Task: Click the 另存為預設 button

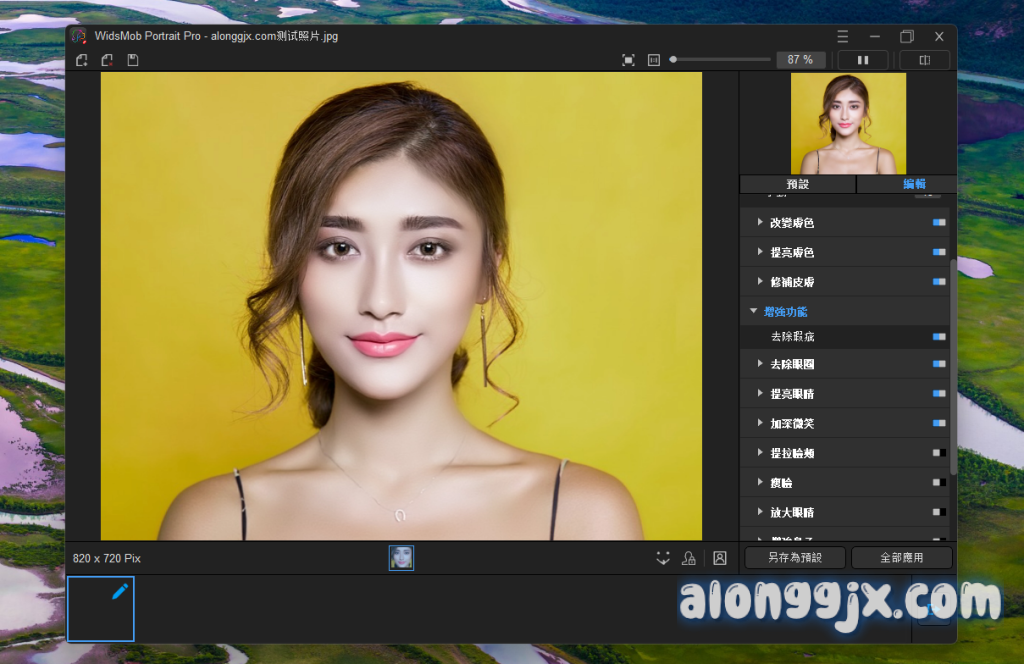Action: point(795,558)
